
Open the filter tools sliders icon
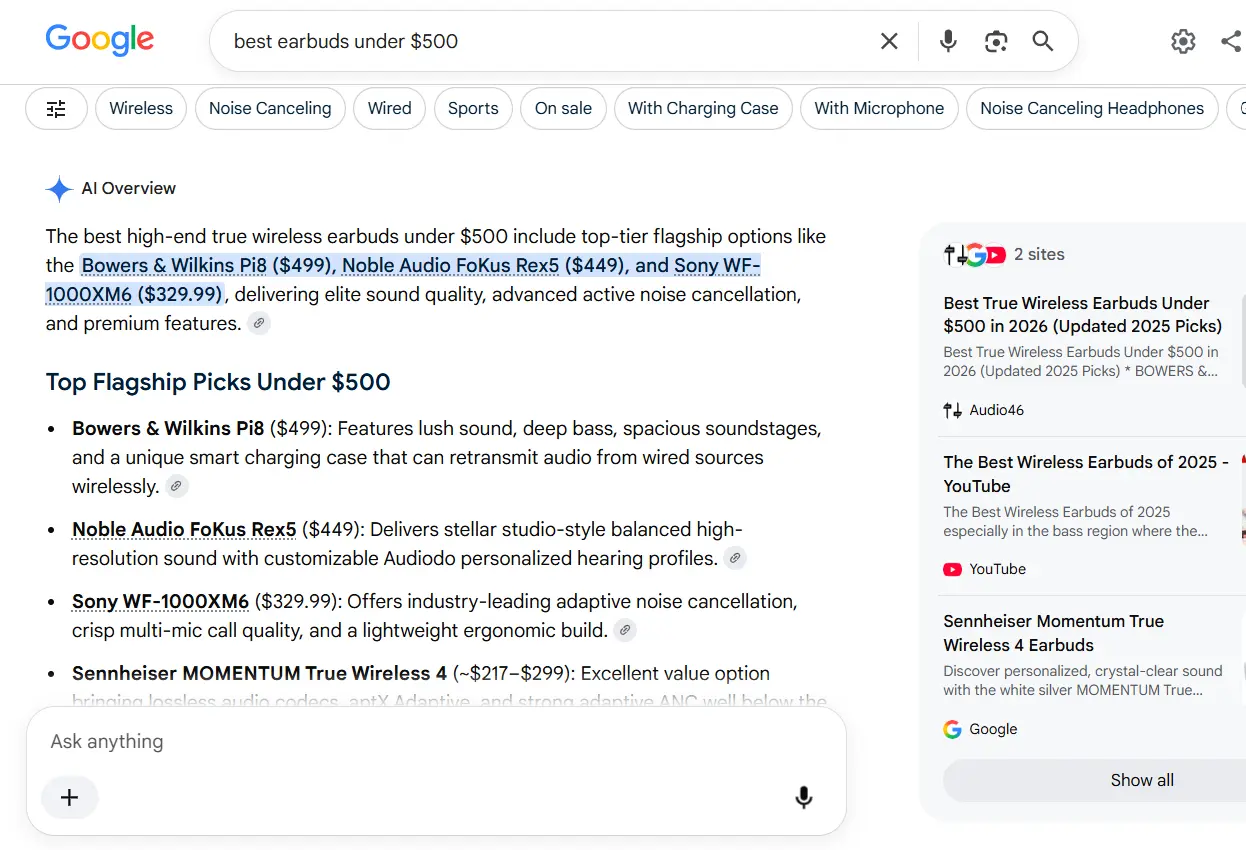coord(56,109)
